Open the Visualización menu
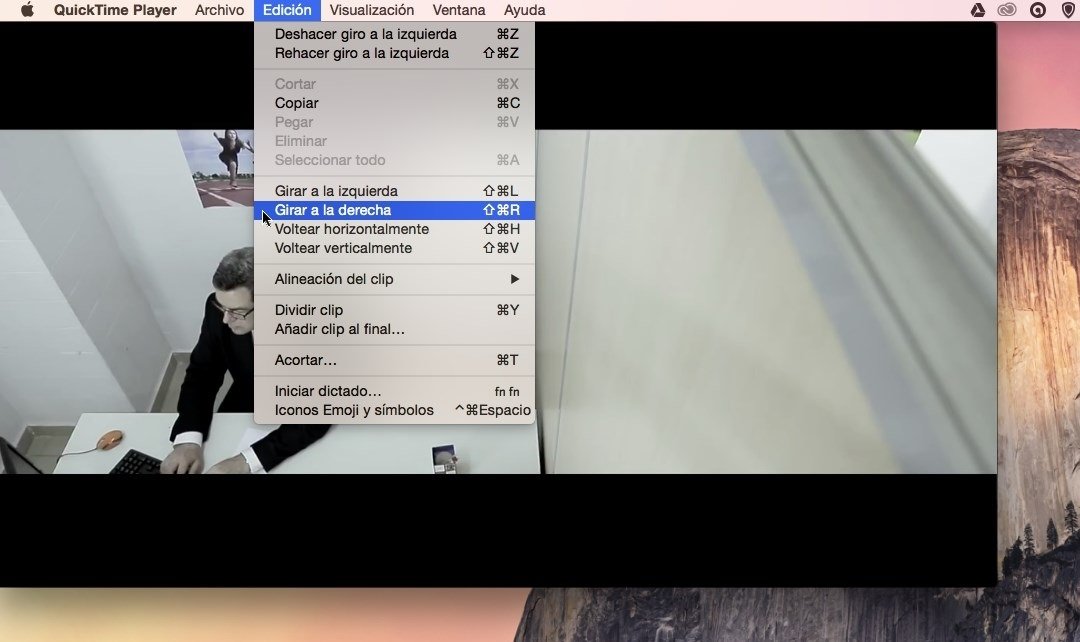The width and height of the screenshot is (1080, 642). click(372, 10)
